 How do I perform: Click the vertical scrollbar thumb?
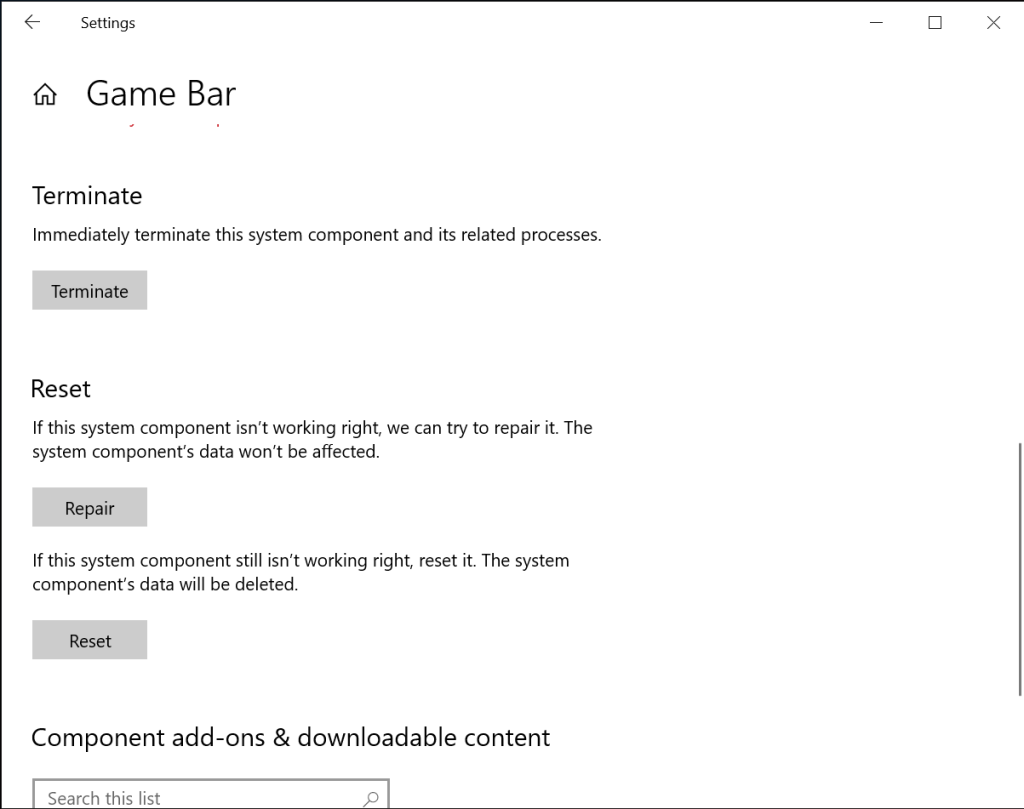[1019, 569]
